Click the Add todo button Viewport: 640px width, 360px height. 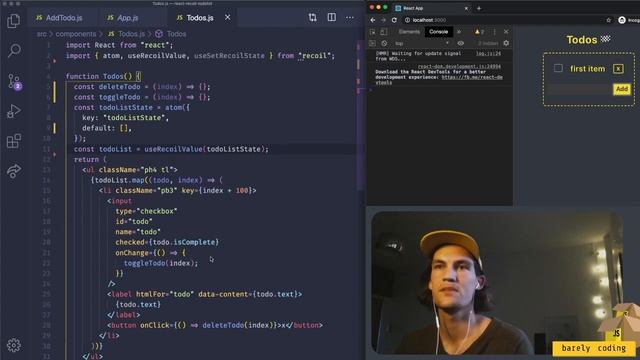pos(622,89)
